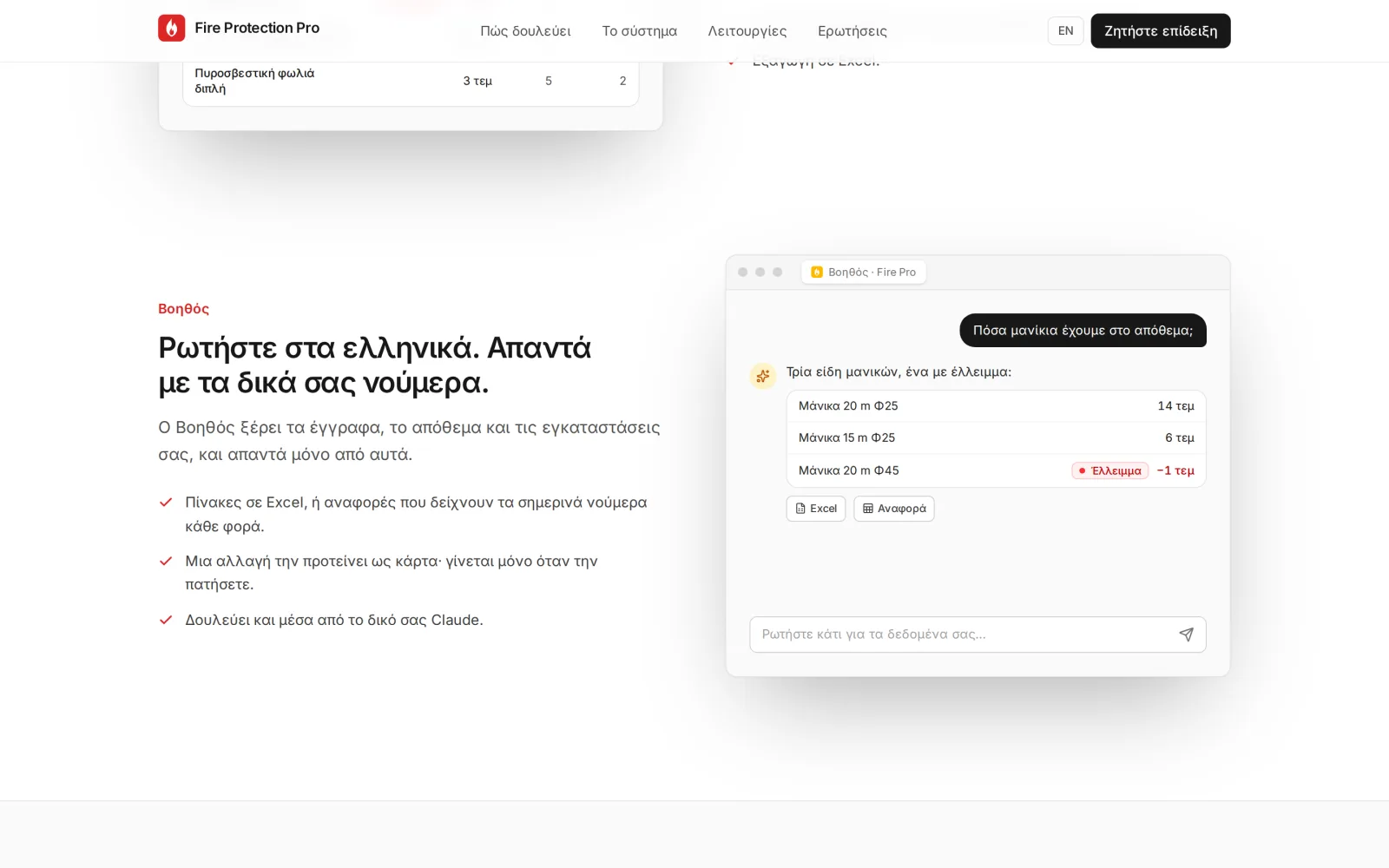Click the Μάνικα 15 m Φ25 row
The width and height of the screenshot is (1389, 868).
coord(996,438)
